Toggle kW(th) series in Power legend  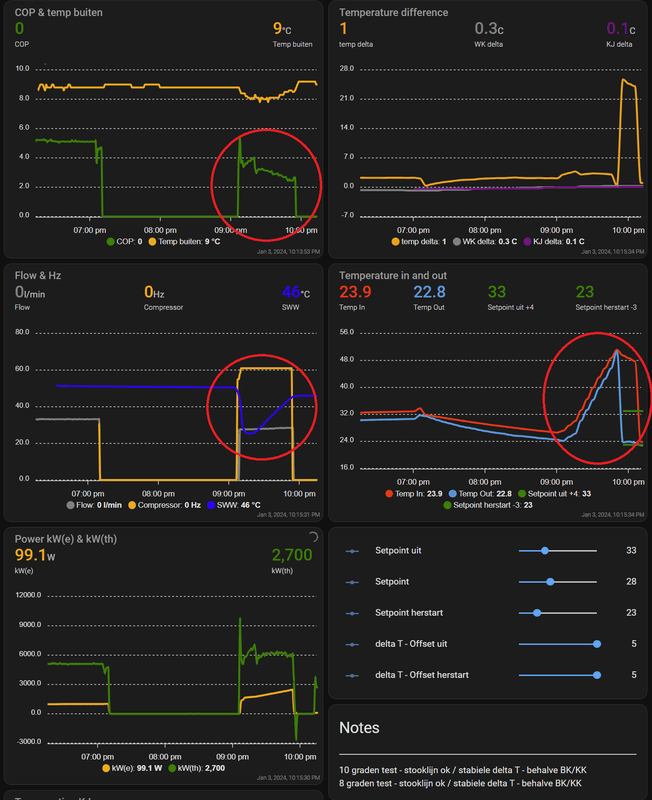(x=196, y=768)
